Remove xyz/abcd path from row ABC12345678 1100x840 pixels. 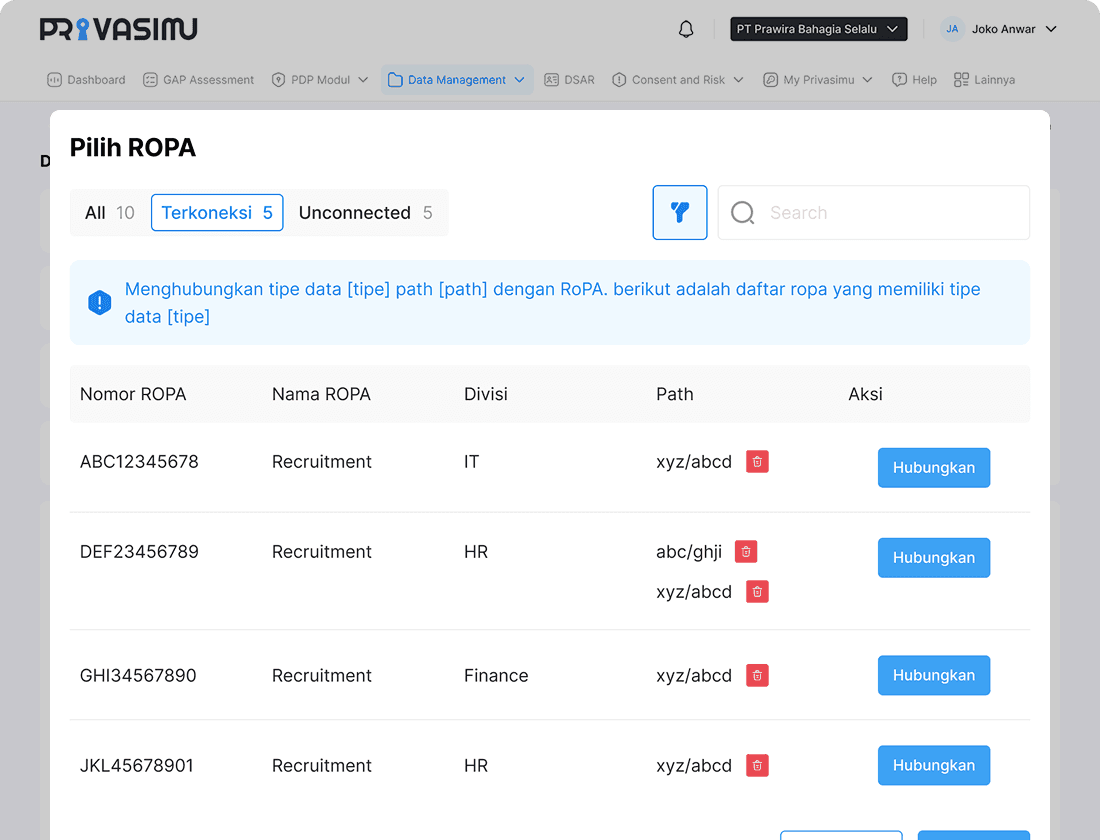tap(757, 461)
